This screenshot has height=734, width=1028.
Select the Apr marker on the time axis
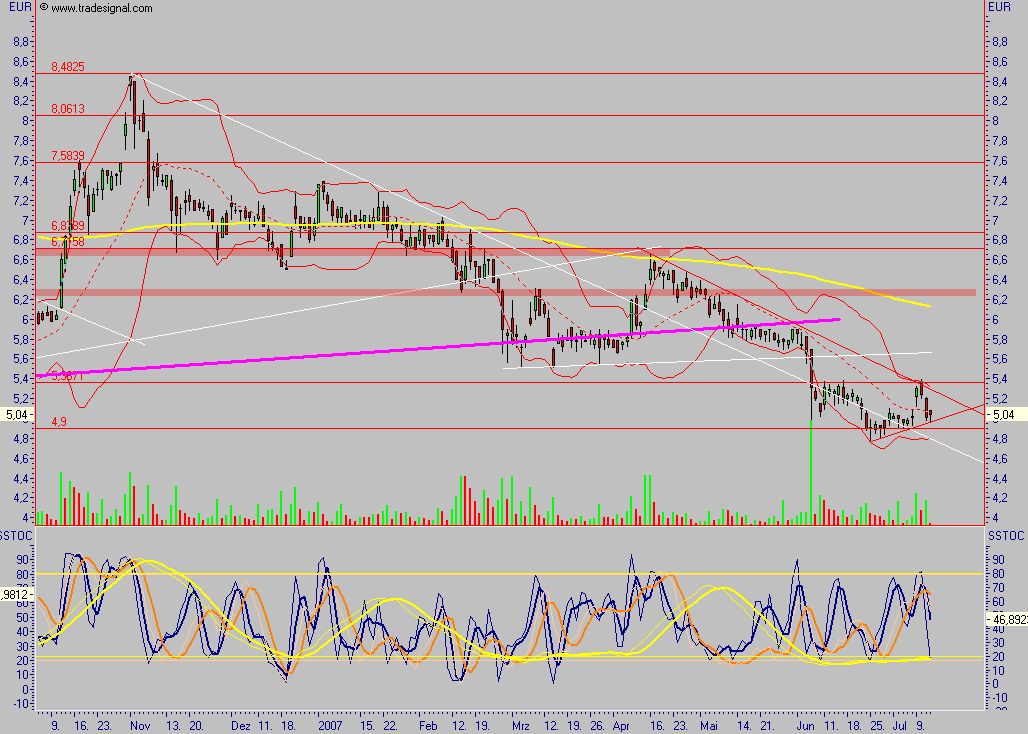pyautogui.click(x=621, y=720)
